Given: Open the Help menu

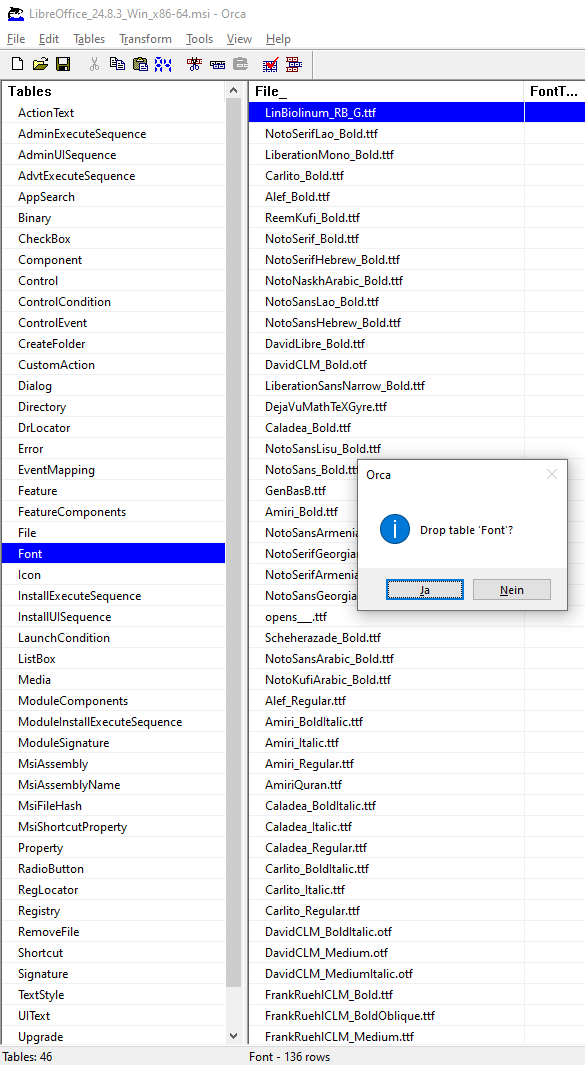Looking at the screenshot, I should coord(278,39).
